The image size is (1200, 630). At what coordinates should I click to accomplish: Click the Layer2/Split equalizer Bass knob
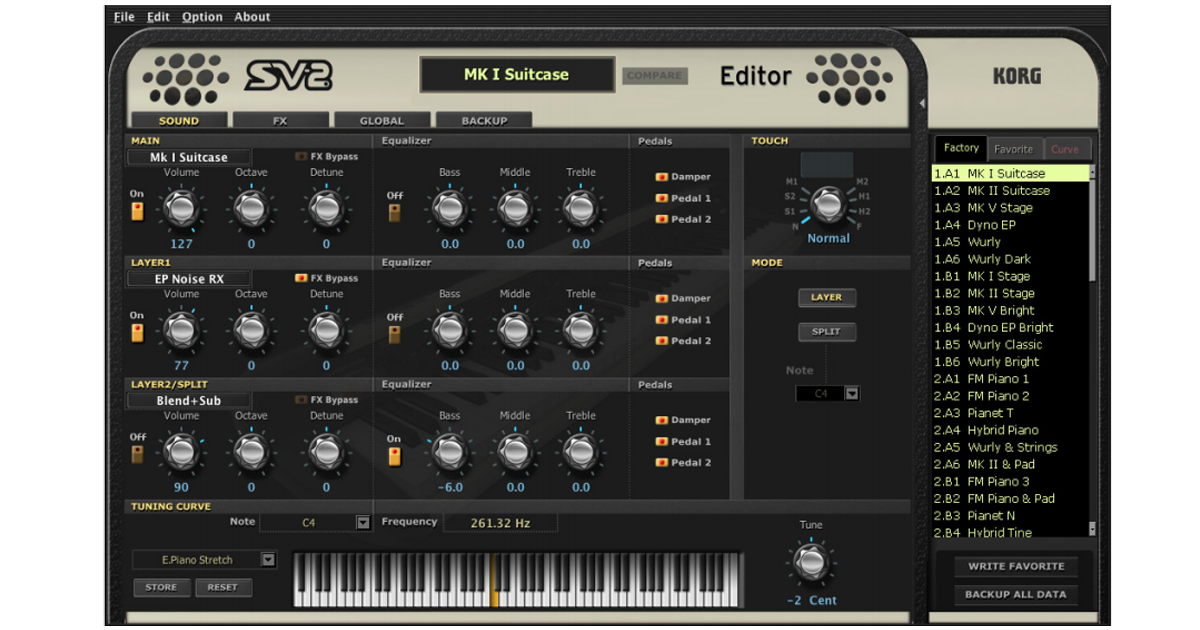(450, 452)
